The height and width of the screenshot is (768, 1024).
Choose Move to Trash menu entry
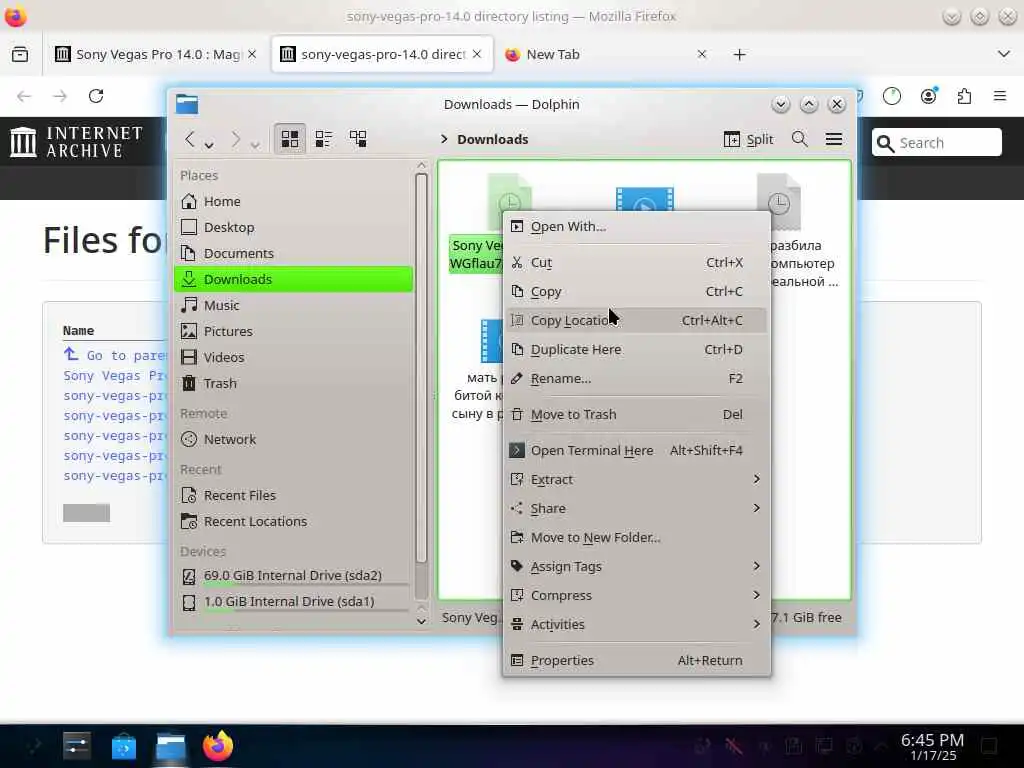coord(637,414)
